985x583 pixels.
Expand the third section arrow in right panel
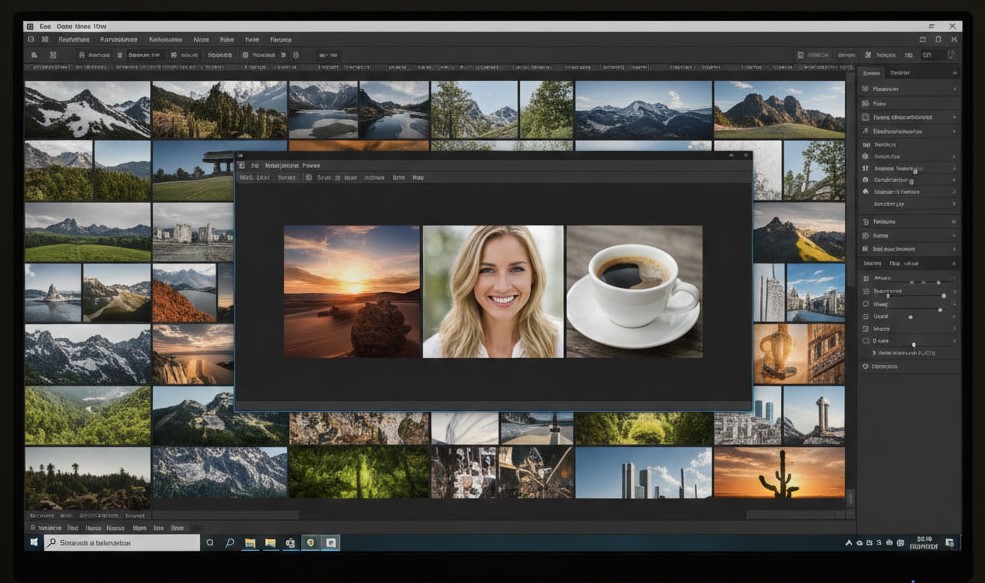[x=953, y=117]
